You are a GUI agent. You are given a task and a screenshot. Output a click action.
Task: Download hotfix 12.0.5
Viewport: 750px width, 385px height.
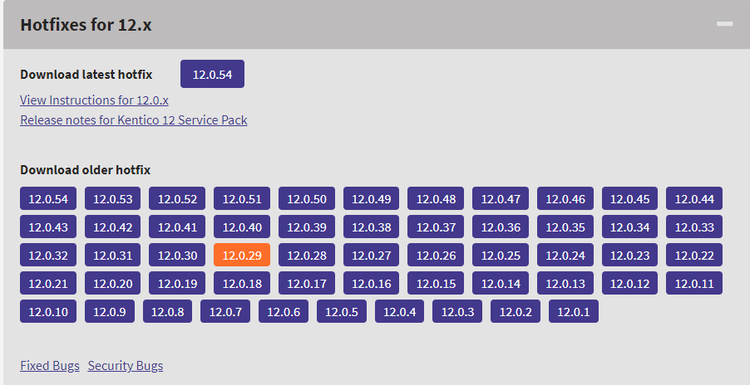click(342, 311)
